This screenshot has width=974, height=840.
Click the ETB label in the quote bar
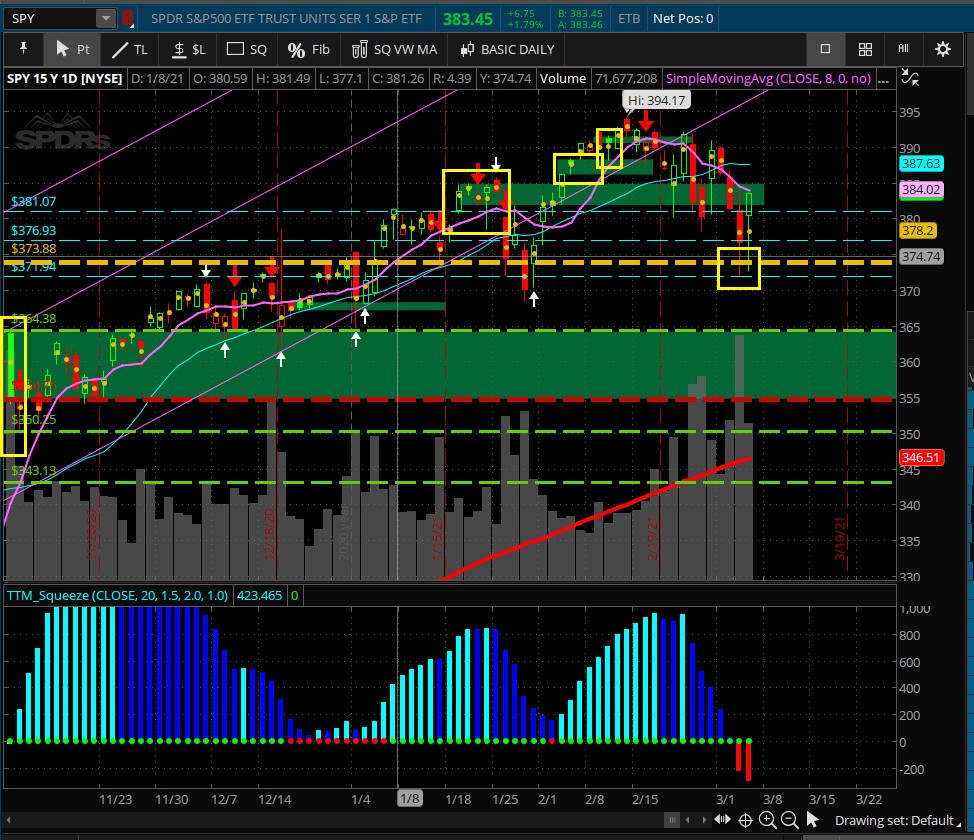[629, 19]
